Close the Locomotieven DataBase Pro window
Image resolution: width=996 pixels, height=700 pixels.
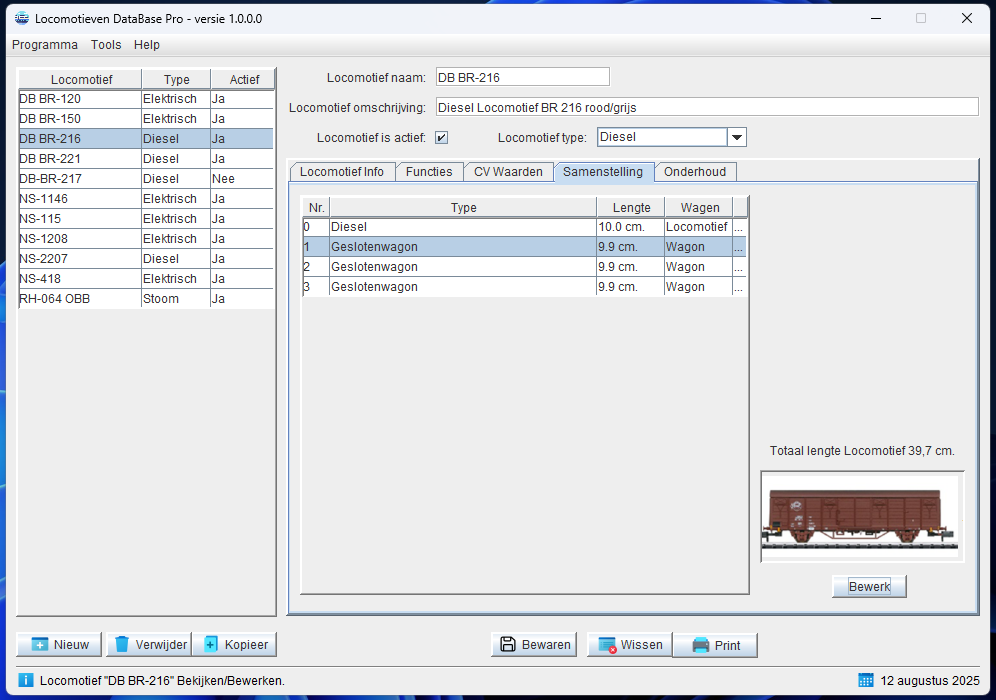click(967, 18)
